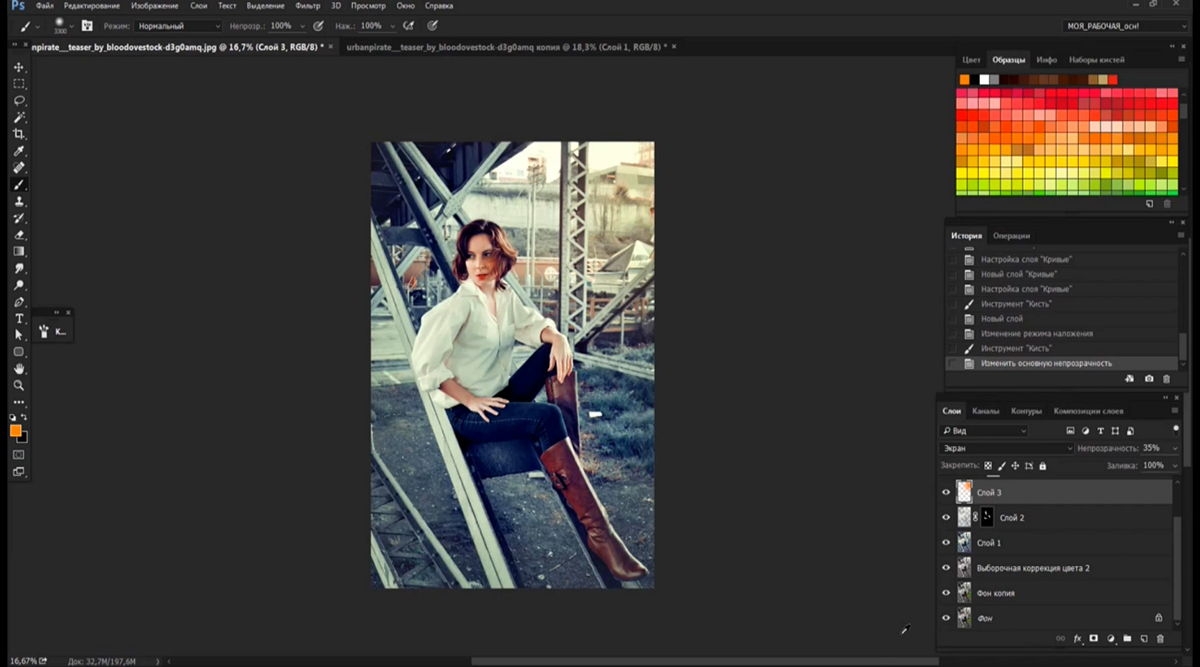Select the Lasso tool

(x=19, y=101)
